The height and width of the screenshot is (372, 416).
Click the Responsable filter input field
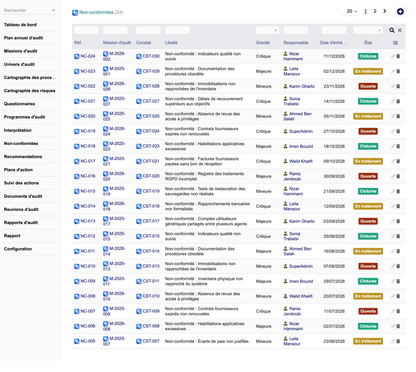(296, 30)
